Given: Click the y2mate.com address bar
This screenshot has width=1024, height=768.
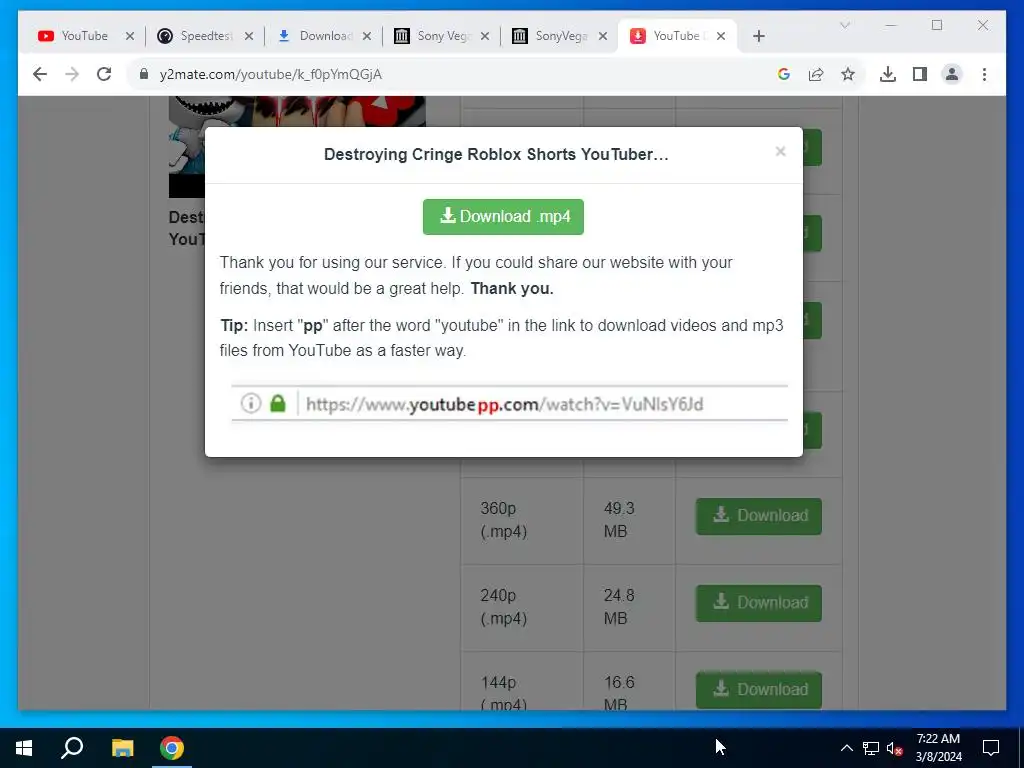Looking at the screenshot, I should pyautogui.click(x=457, y=74).
